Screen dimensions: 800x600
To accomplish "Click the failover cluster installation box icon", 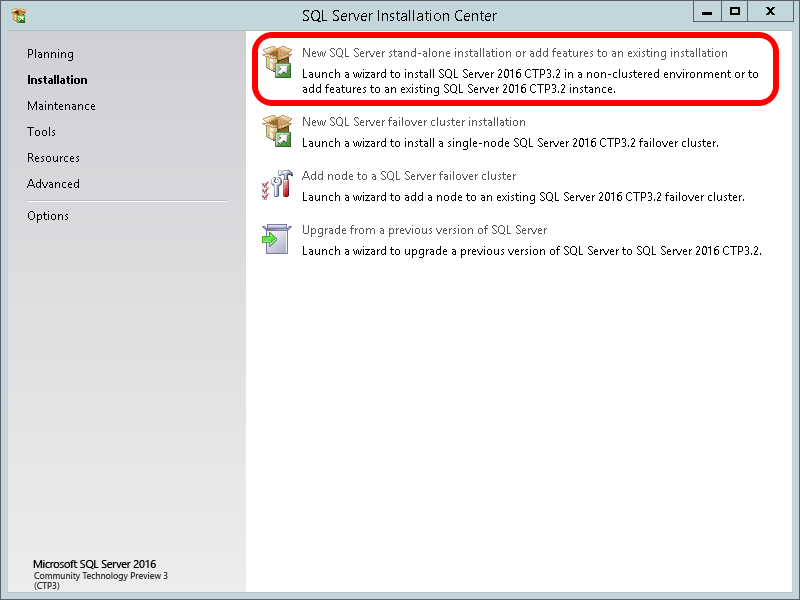I will (277, 131).
